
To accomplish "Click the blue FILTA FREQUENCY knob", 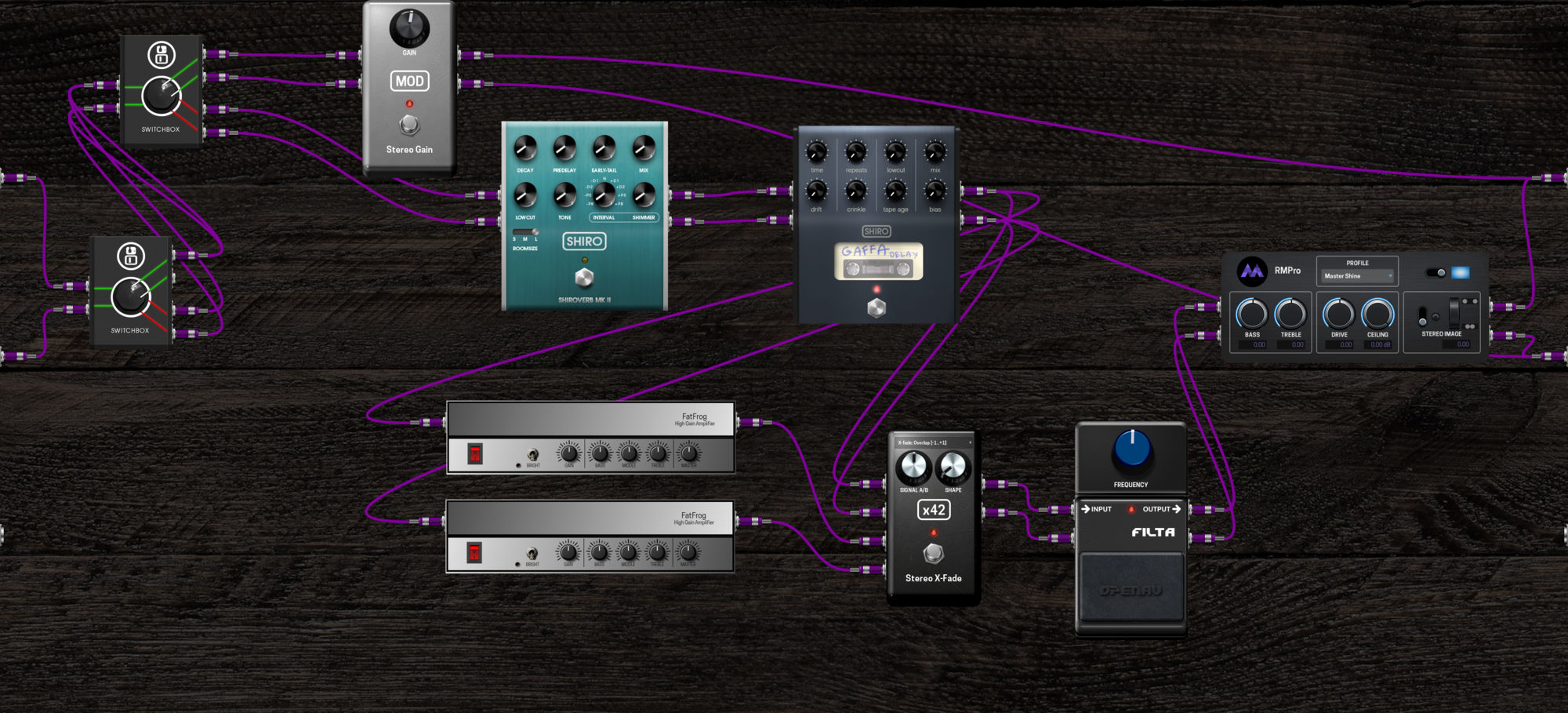I will [x=1131, y=449].
